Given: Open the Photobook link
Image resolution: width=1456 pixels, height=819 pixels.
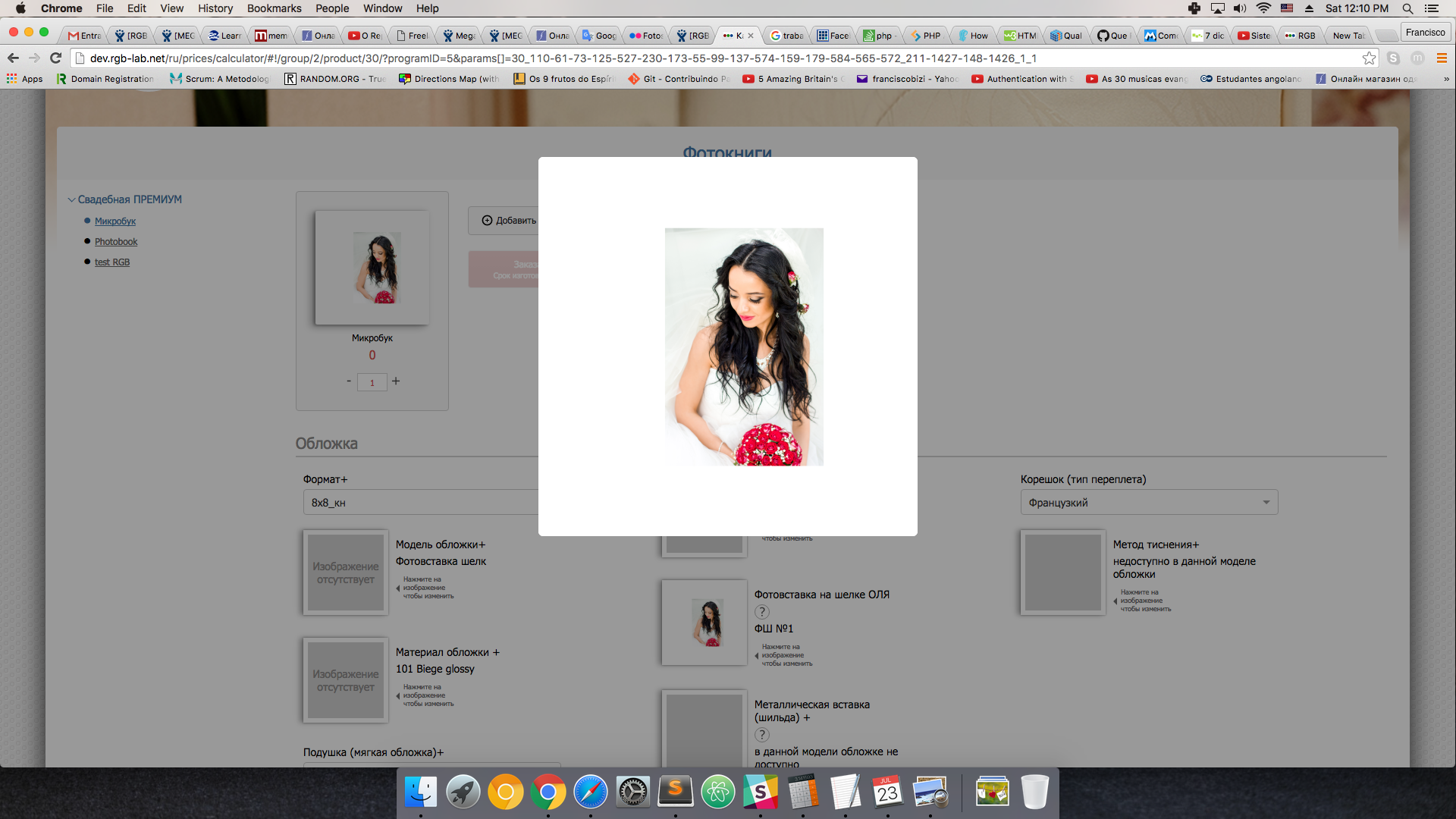Looking at the screenshot, I should coord(116,241).
